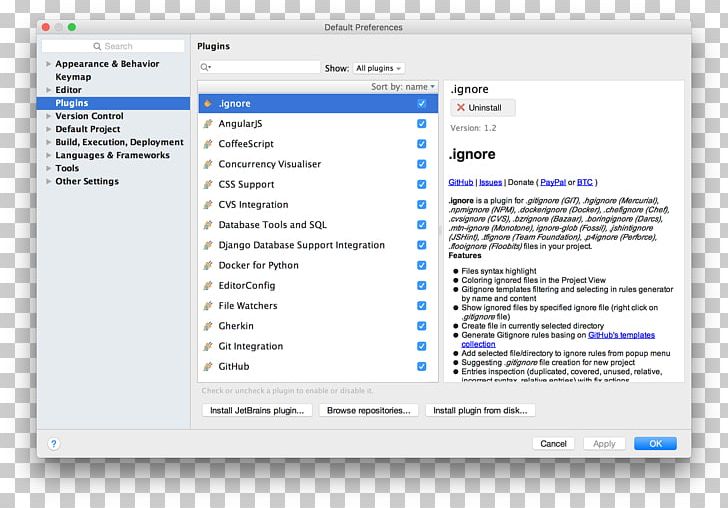Click the Docker for Python plugin icon
The image size is (728, 508).
tap(208, 266)
